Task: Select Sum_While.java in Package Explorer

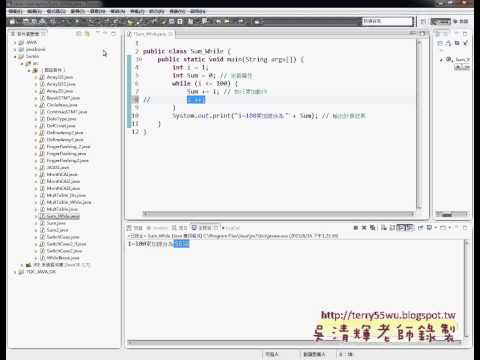Action: [59, 216]
